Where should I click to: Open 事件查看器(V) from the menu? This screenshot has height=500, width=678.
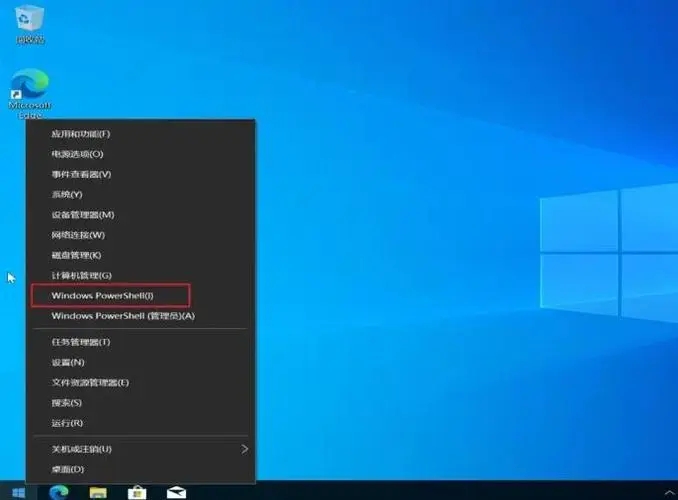[81, 174]
